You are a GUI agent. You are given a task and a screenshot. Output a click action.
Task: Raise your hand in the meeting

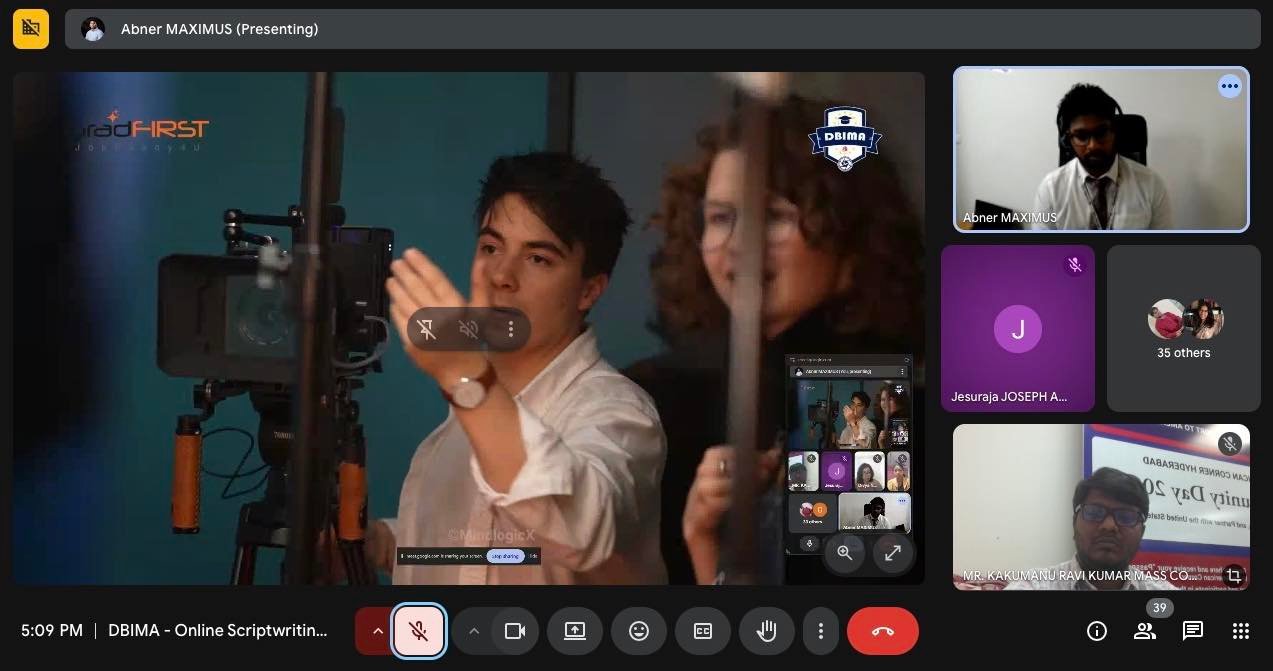click(x=767, y=631)
